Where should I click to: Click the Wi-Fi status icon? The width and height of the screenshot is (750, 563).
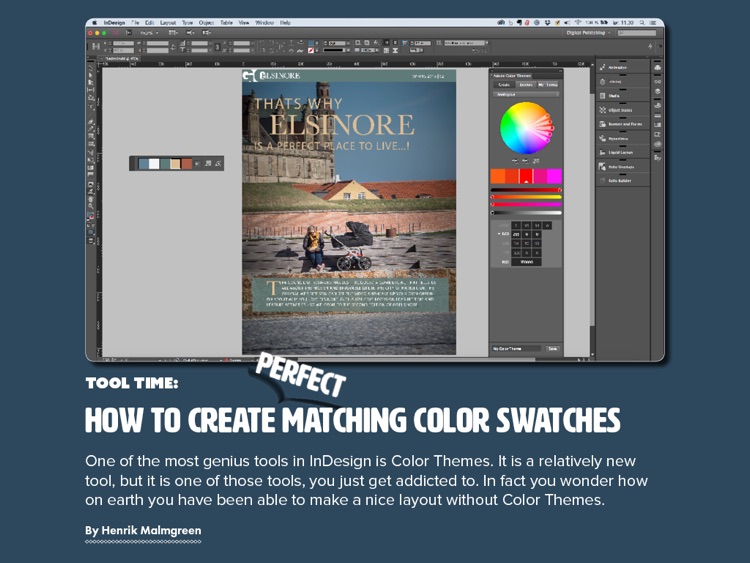click(577, 22)
